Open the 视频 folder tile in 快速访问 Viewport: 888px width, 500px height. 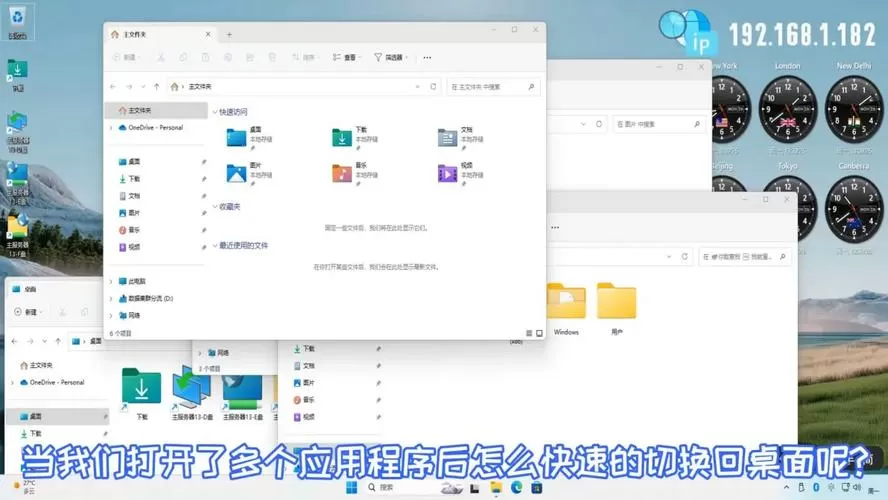coord(460,173)
